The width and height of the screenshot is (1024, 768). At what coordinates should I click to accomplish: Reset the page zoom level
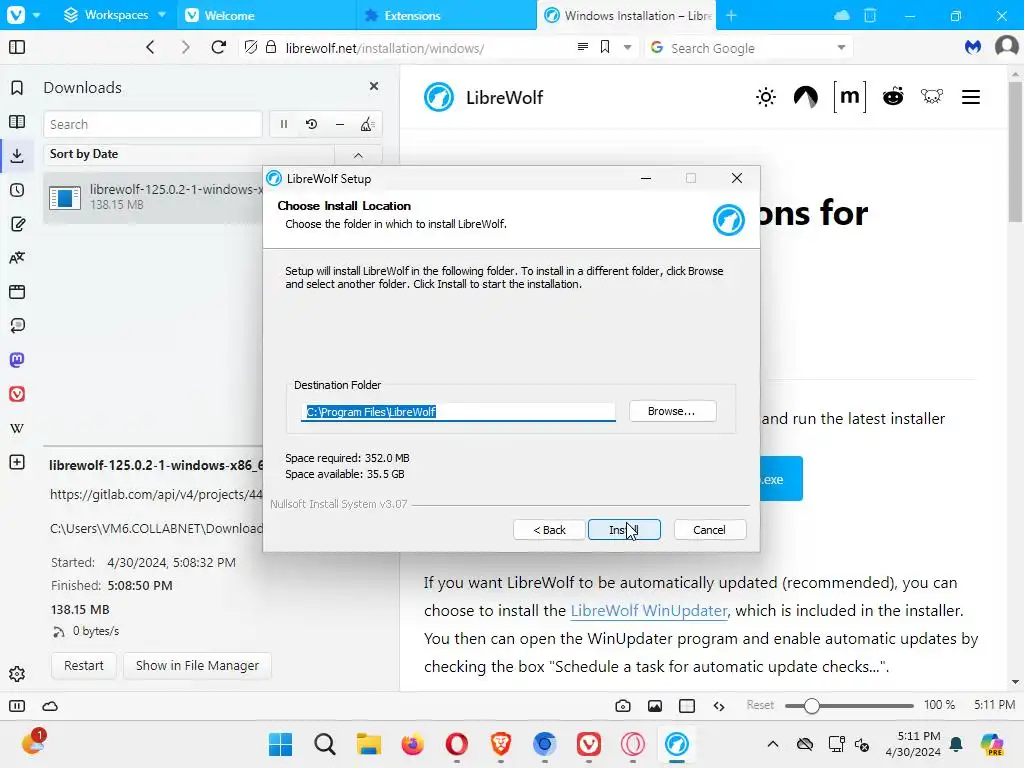pyautogui.click(x=760, y=705)
